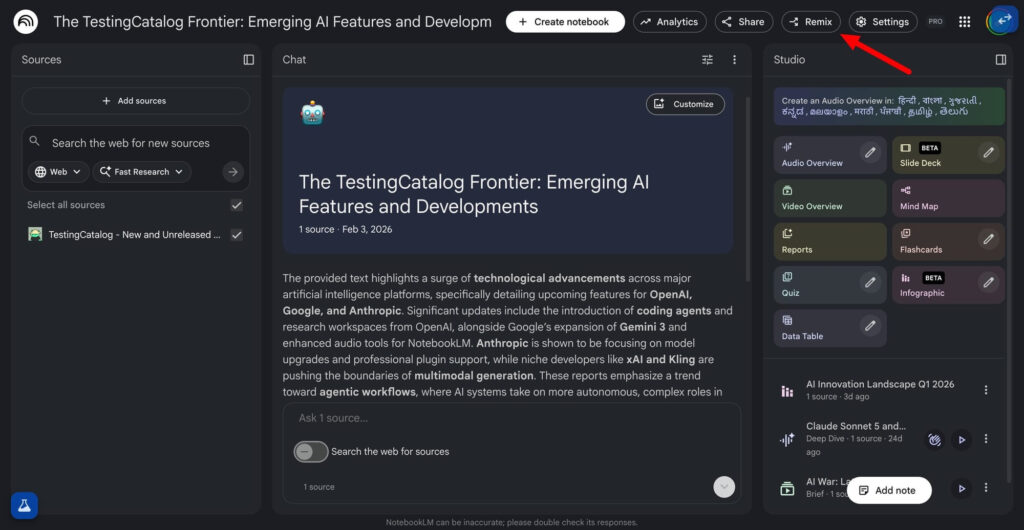This screenshot has width=1024, height=530.
Task: Open chat more options menu
Action: pyautogui.click(x=734, y=60)
